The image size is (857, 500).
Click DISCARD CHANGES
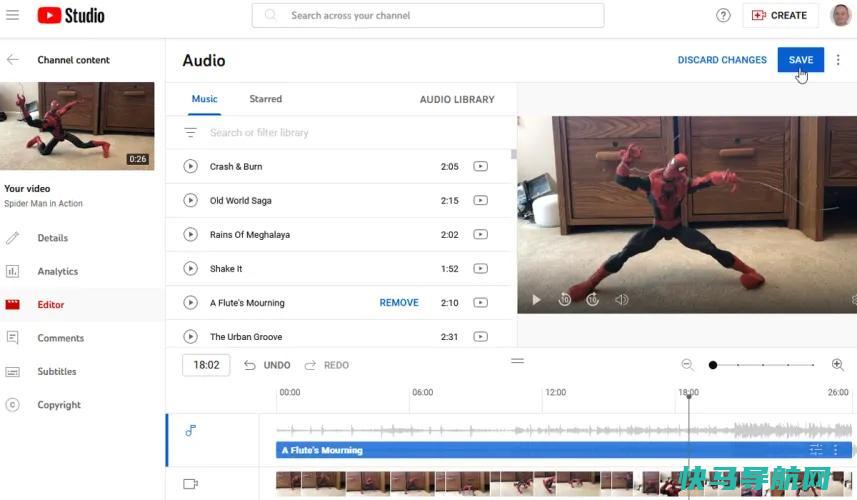(x=722, y=60)
